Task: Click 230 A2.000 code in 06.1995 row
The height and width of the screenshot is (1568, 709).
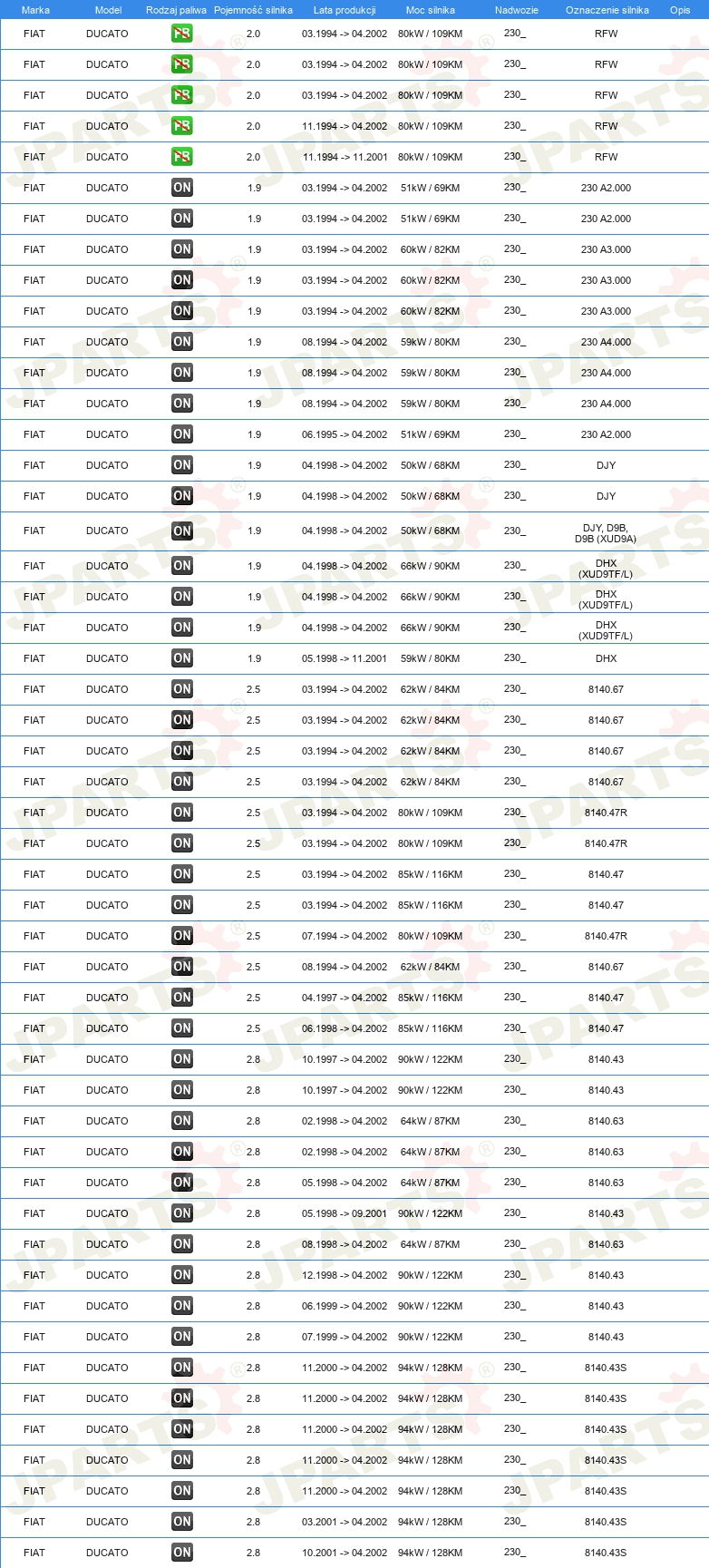Action: click(x=606, y=434)
